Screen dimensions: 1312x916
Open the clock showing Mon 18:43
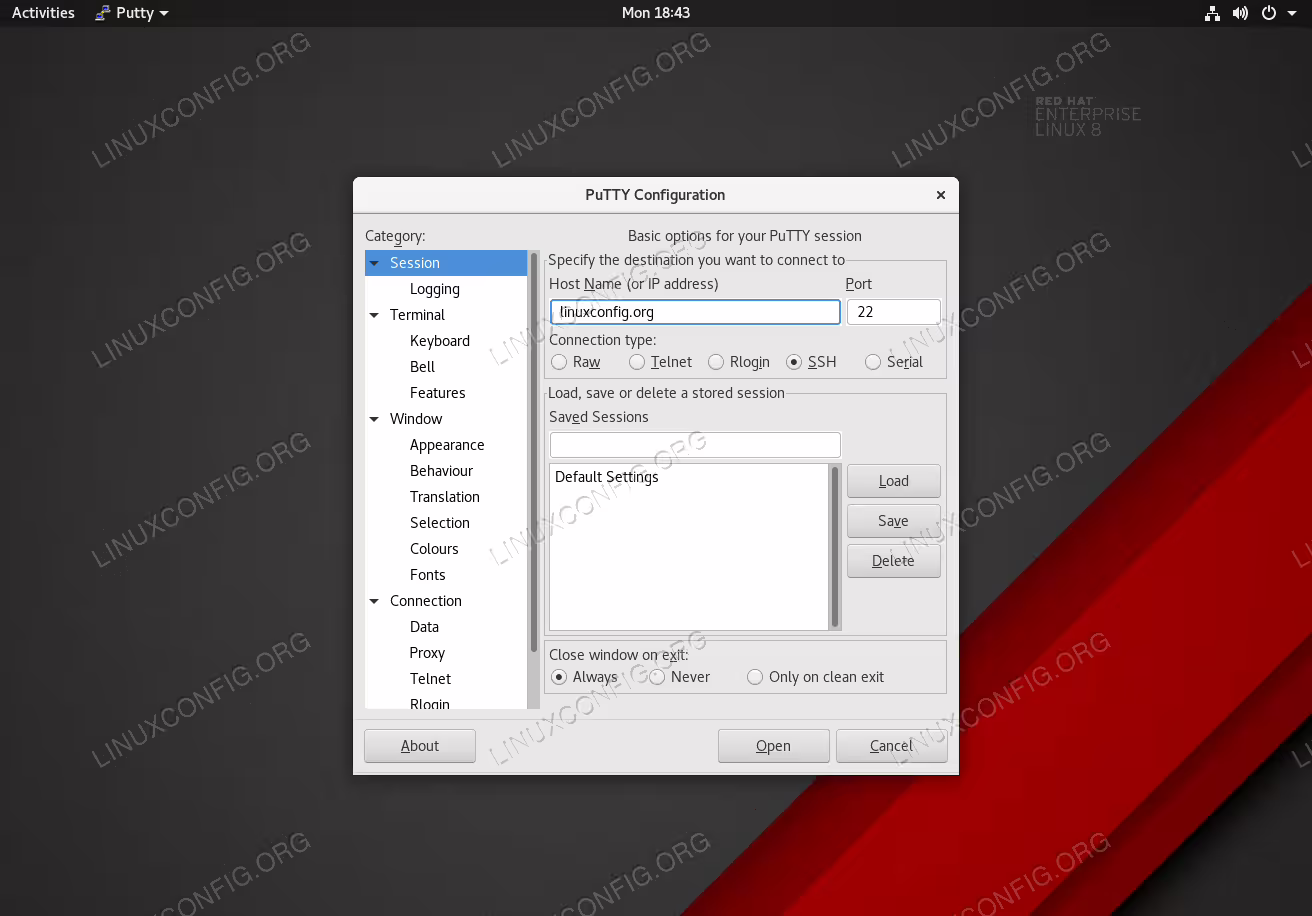(x=656, y=13)
